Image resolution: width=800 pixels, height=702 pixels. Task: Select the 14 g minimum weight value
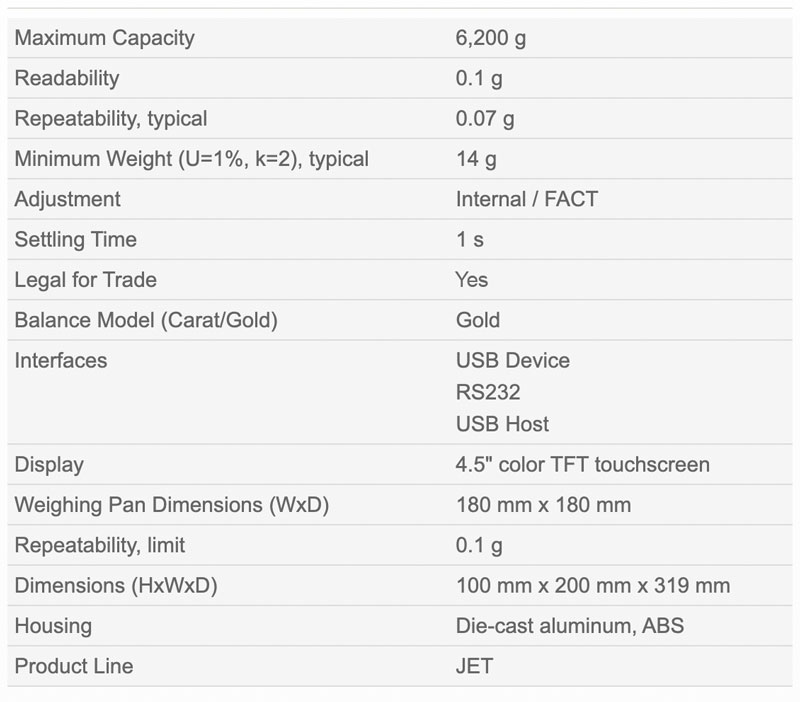click(x=476, y=159)
